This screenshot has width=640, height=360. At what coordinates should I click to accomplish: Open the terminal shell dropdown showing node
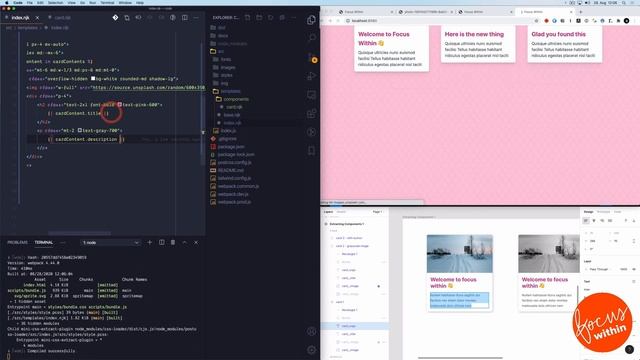[110, 242]
